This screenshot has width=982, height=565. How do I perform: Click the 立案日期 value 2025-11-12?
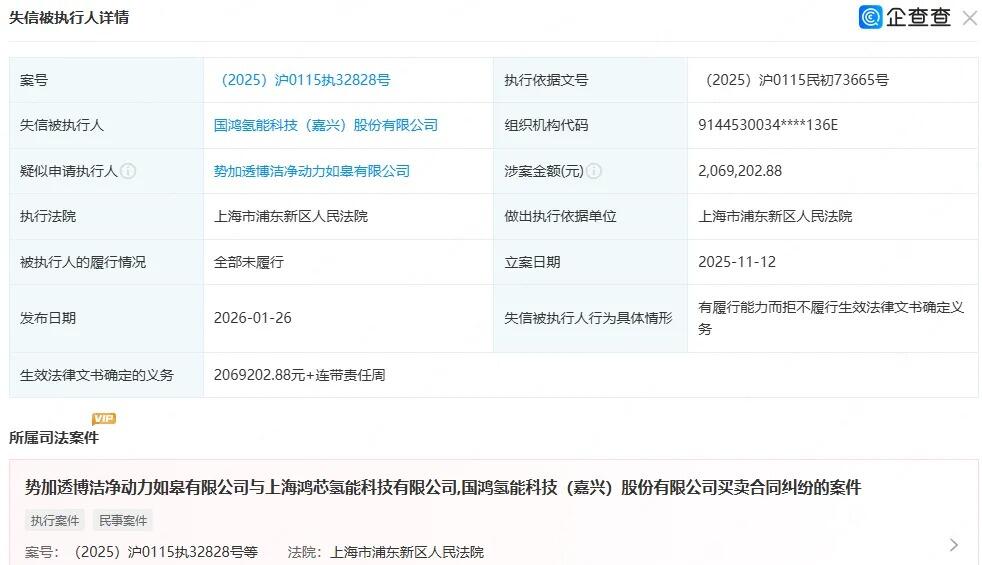pos(737,262)
